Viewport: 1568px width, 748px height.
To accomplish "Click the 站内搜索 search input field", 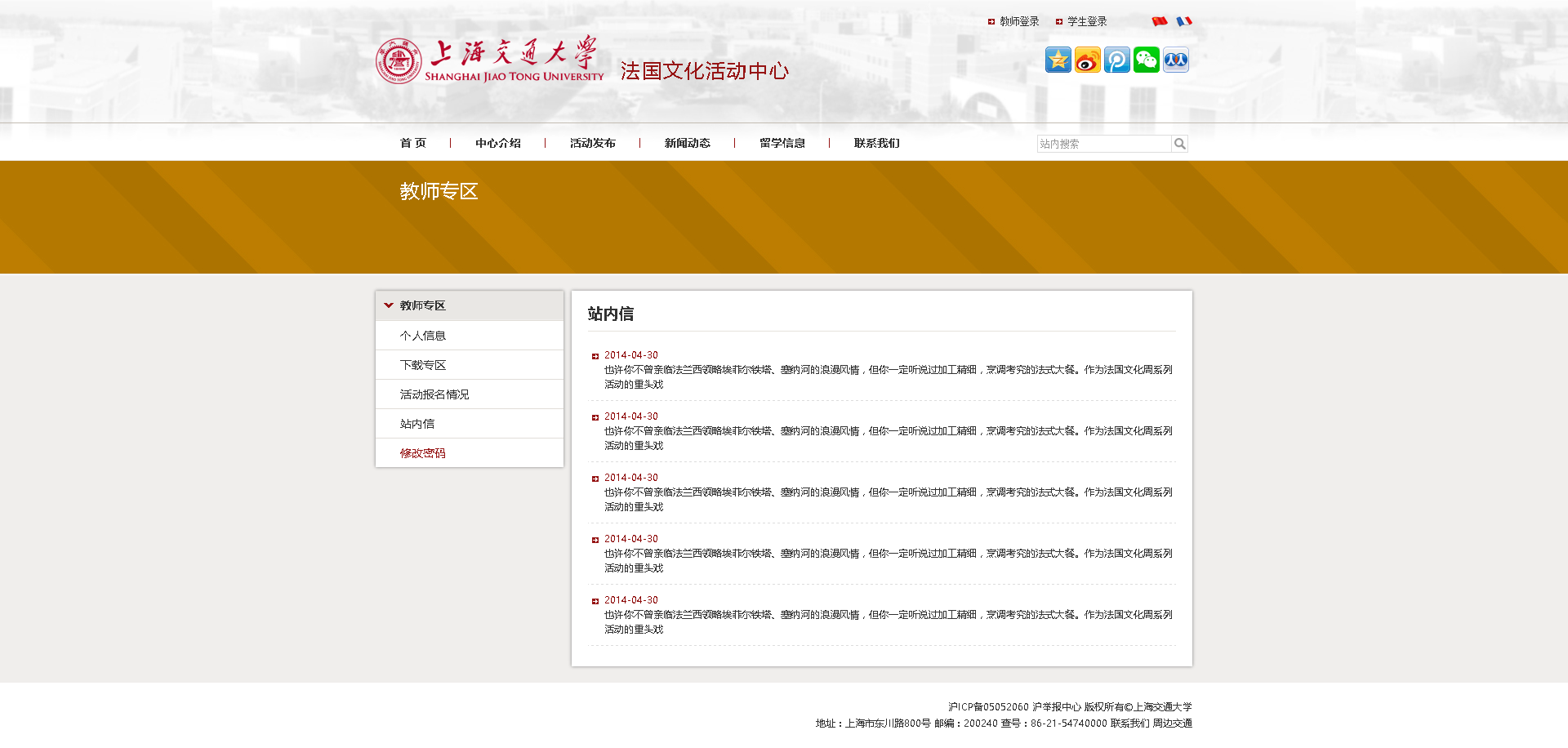I will pos(1103,144).
